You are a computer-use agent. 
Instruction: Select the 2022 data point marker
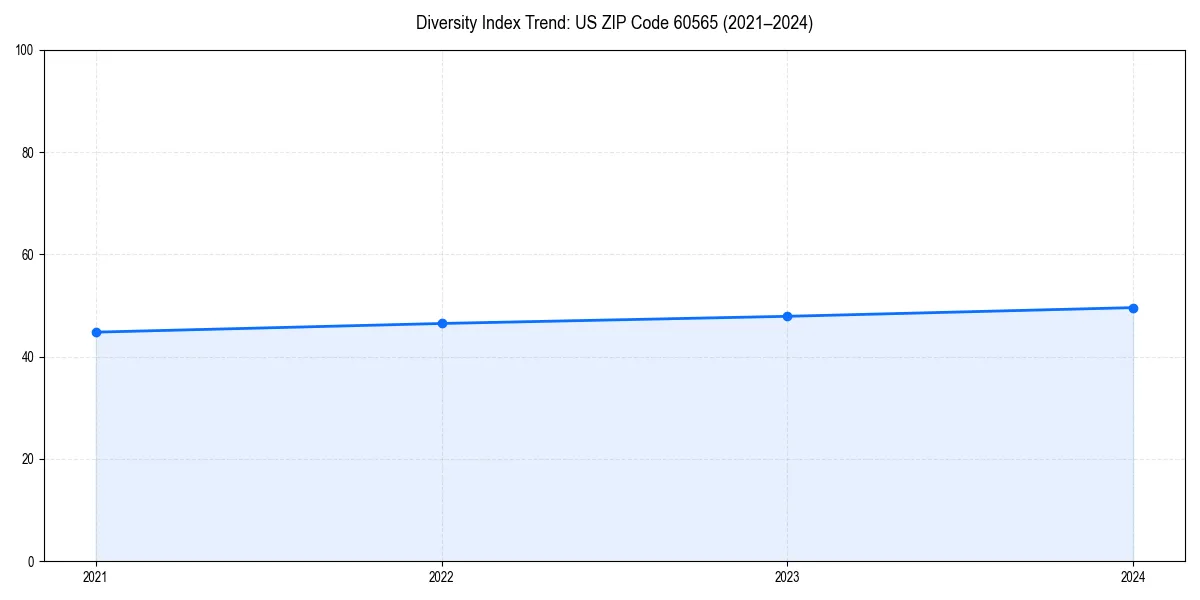point(442,322)
